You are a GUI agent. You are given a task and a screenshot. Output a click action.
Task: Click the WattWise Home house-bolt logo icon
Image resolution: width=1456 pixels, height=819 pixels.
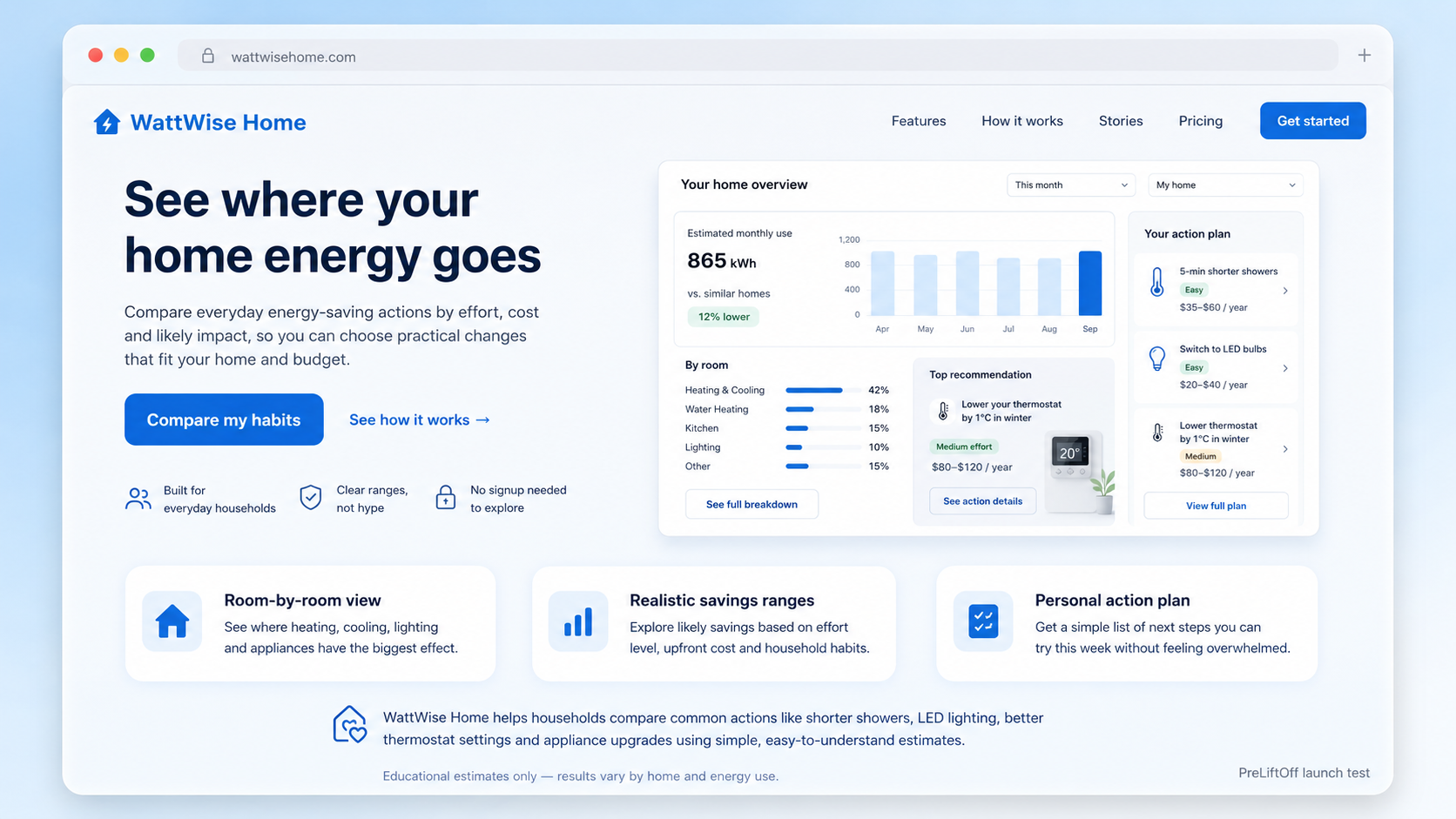pos(106,122)
